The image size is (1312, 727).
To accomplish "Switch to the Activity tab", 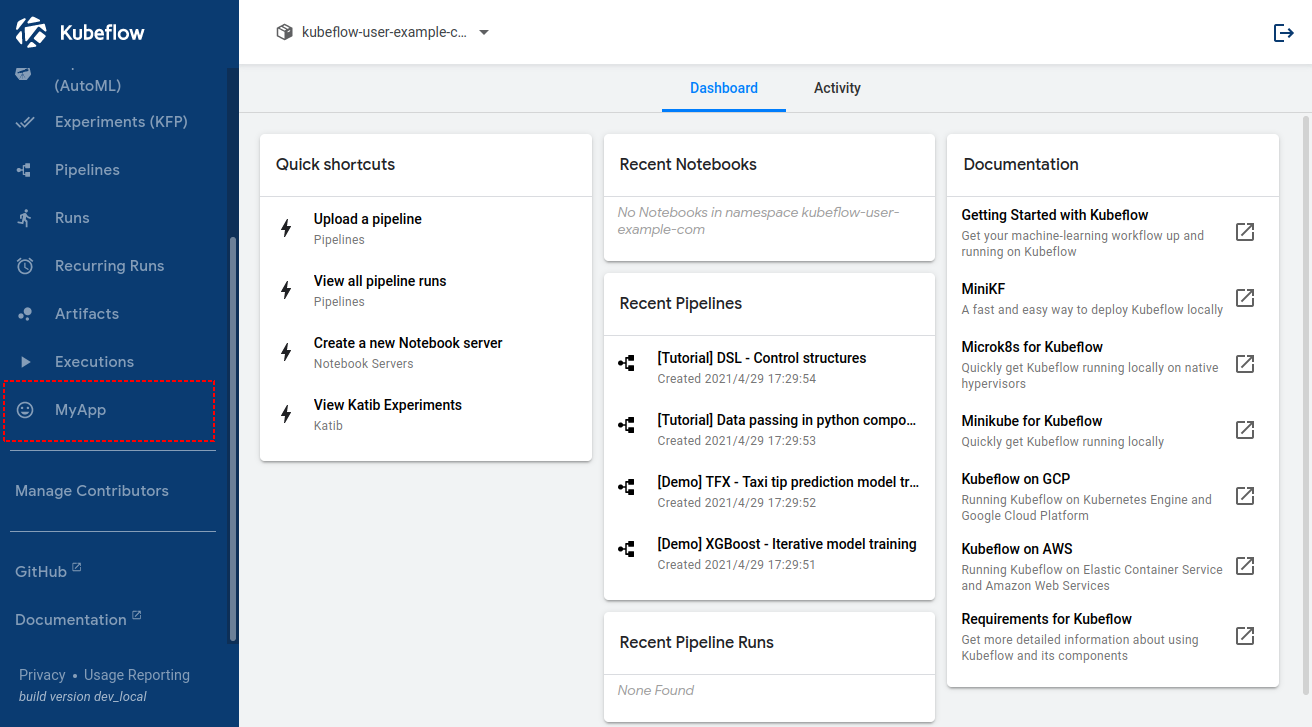I will tap(836, 88).
